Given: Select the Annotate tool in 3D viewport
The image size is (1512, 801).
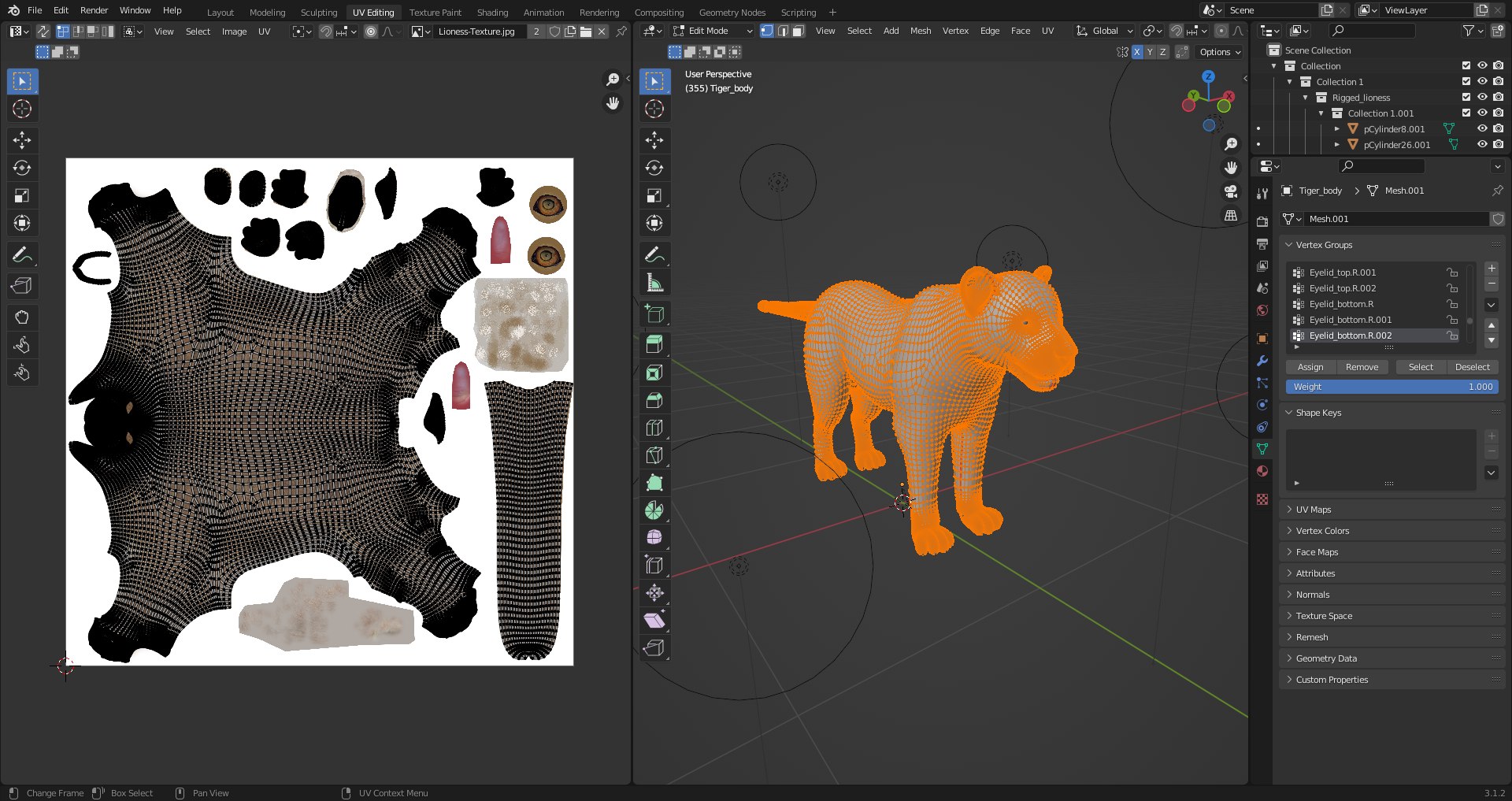Looking at the screenshot, I should pos(654,254).
